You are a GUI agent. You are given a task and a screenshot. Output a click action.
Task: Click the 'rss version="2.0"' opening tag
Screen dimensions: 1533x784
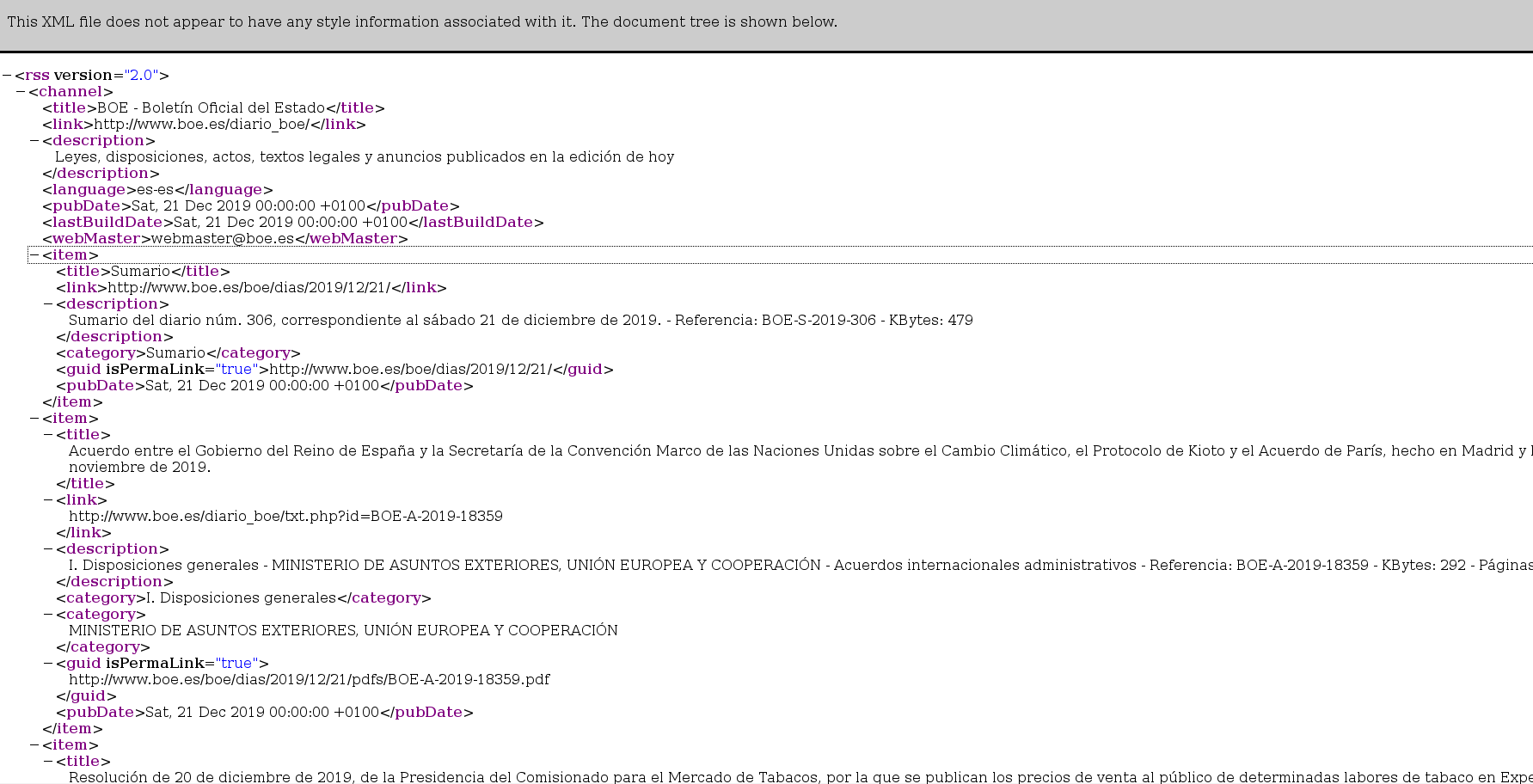[x=92, y=76]
